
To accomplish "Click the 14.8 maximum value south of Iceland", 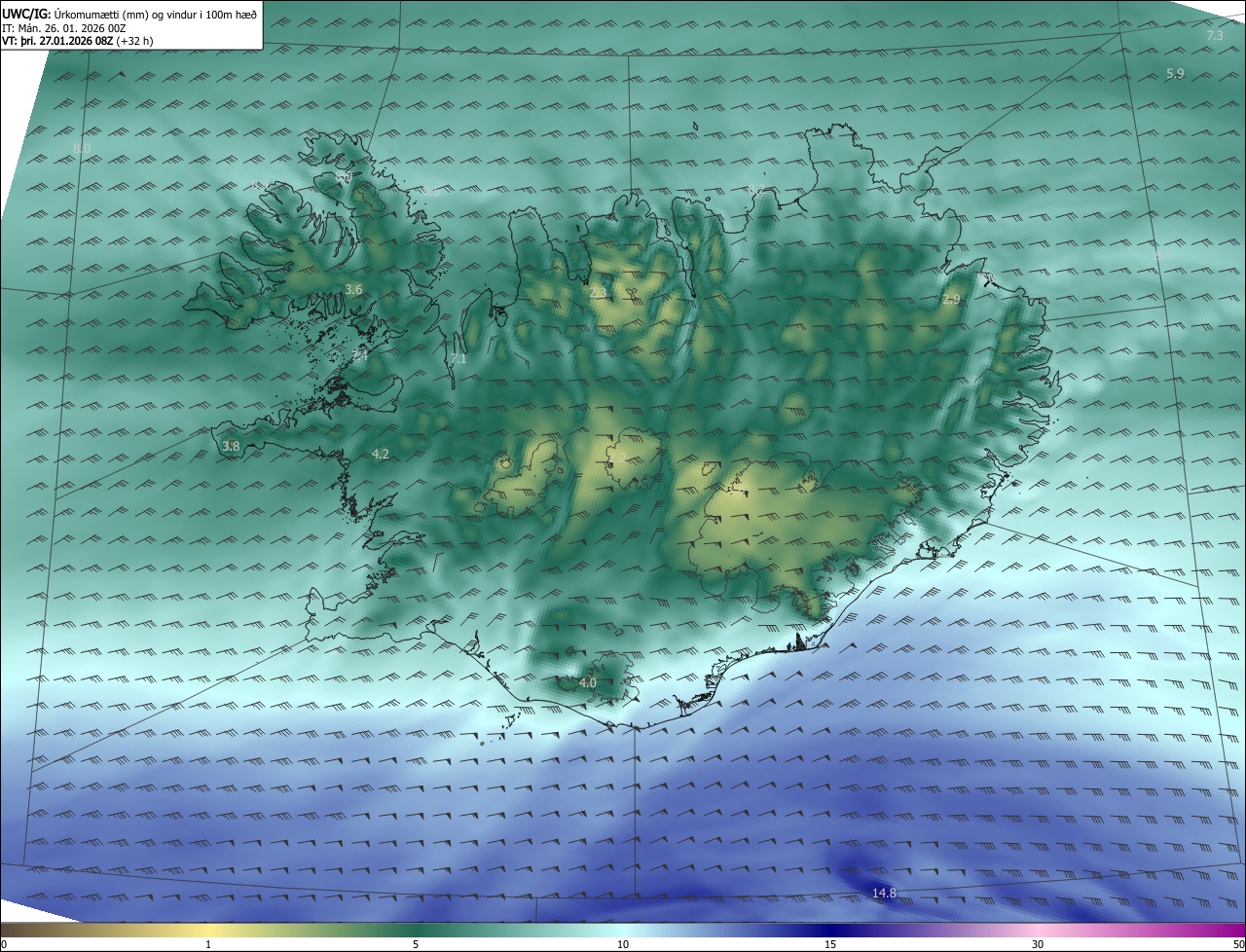I will (x=884, y=894).
